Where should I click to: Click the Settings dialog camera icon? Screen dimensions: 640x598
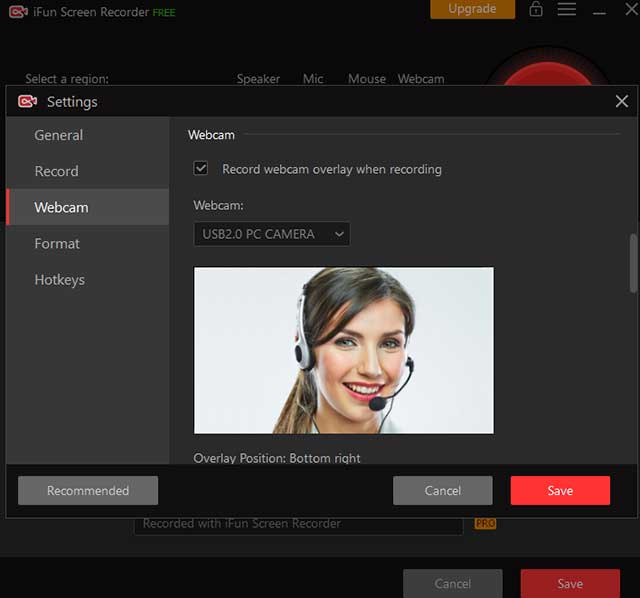28,101
